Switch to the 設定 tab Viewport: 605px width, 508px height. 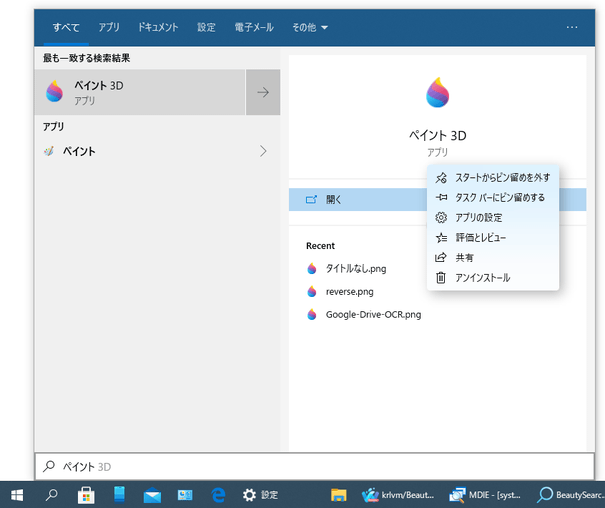click(x=206, y=27)
